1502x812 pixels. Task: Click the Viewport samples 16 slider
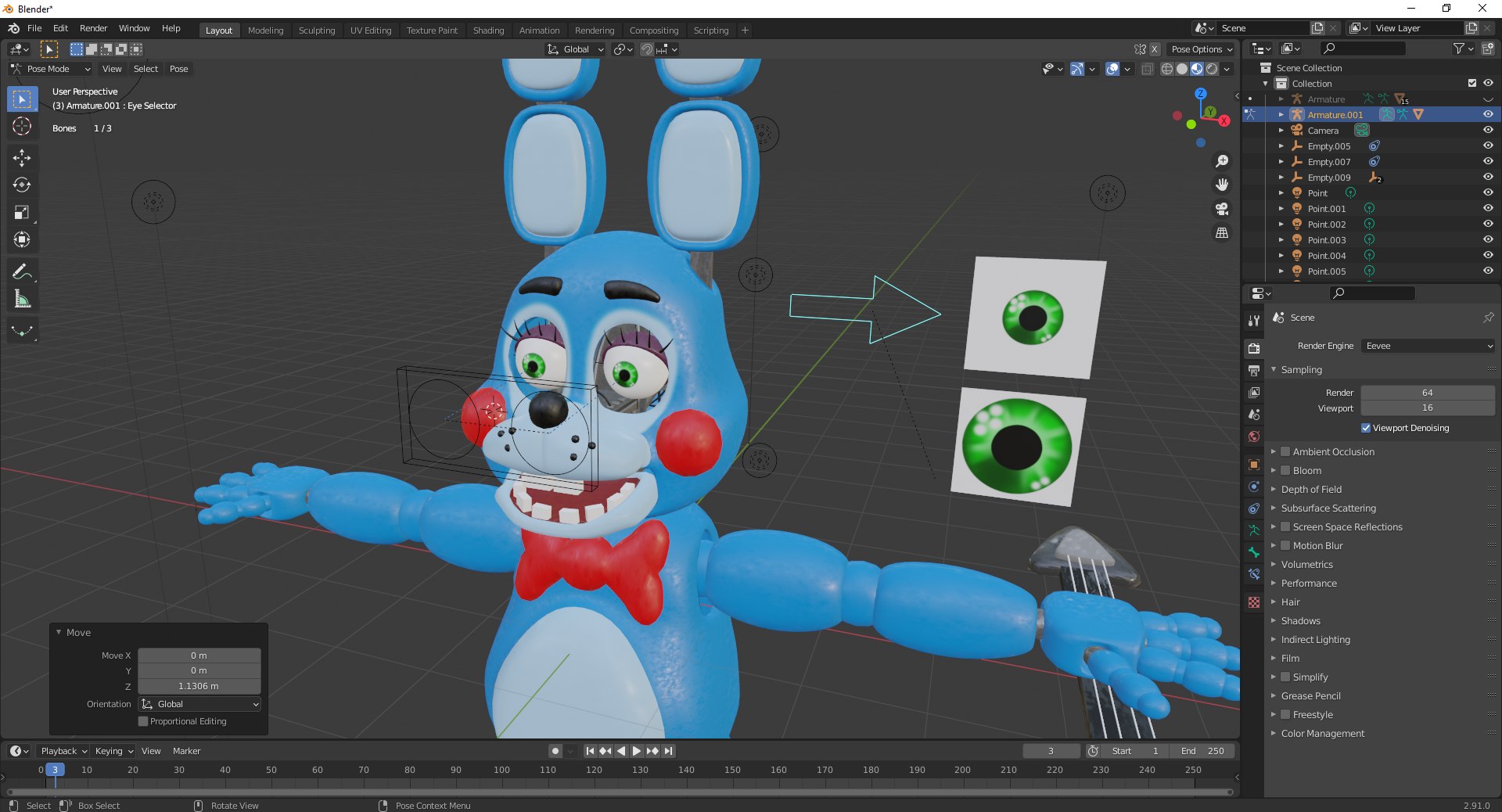pyautogui.click(x=1428, y=408)
